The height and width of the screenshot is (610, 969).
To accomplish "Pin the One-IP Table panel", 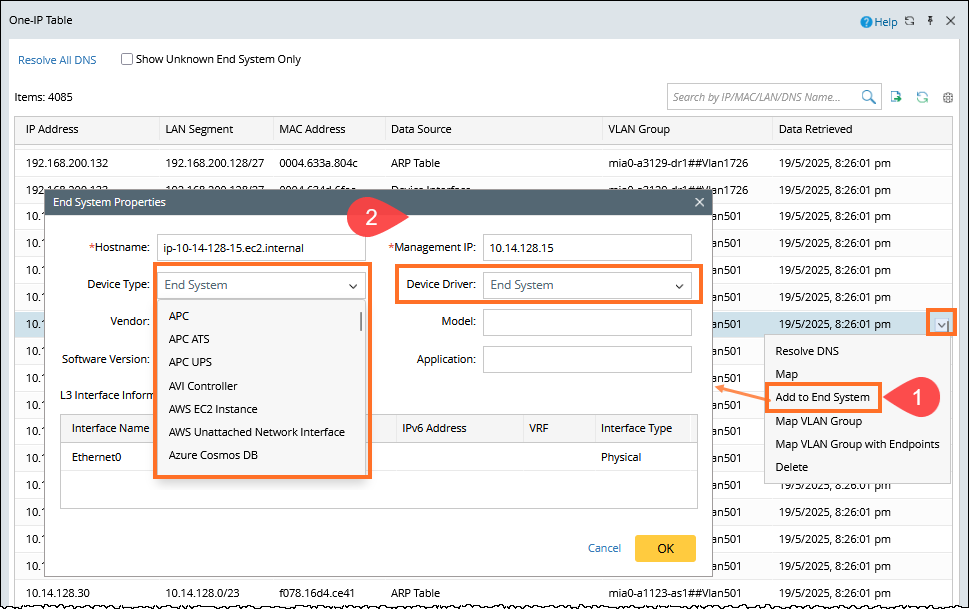I will click(930, 21).
